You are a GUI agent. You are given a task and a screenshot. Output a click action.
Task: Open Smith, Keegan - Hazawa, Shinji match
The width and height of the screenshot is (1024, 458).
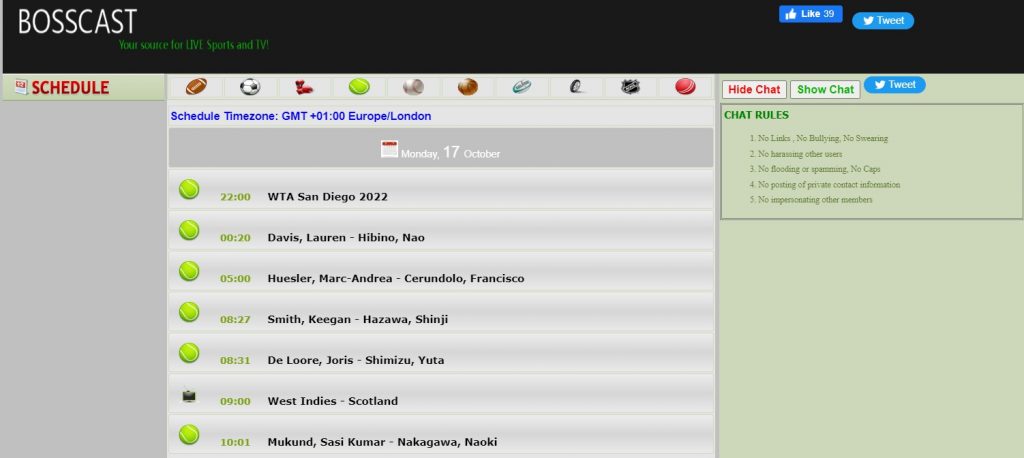pos(358,319)
